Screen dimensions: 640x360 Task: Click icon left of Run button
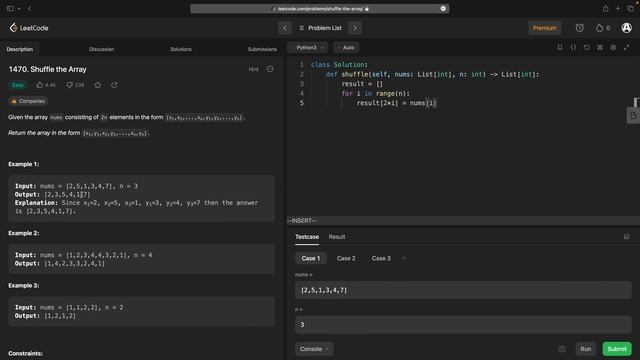pyautogui.click(x=562, y=349)
